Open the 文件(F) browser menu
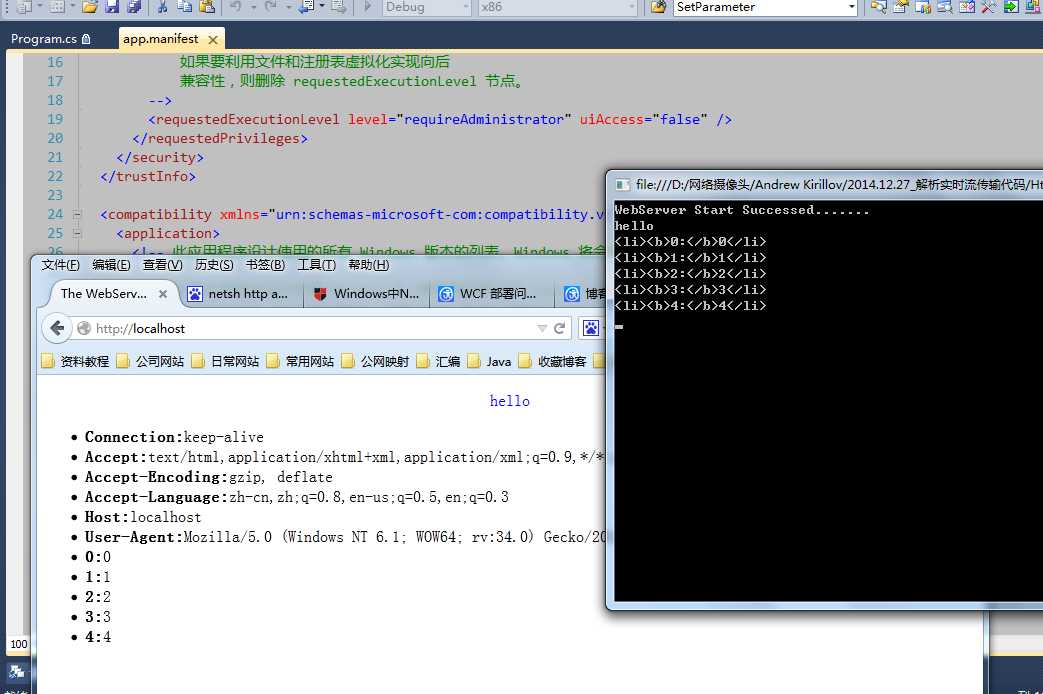Viewport: 1043px width, 694px height. pos(61,265)
